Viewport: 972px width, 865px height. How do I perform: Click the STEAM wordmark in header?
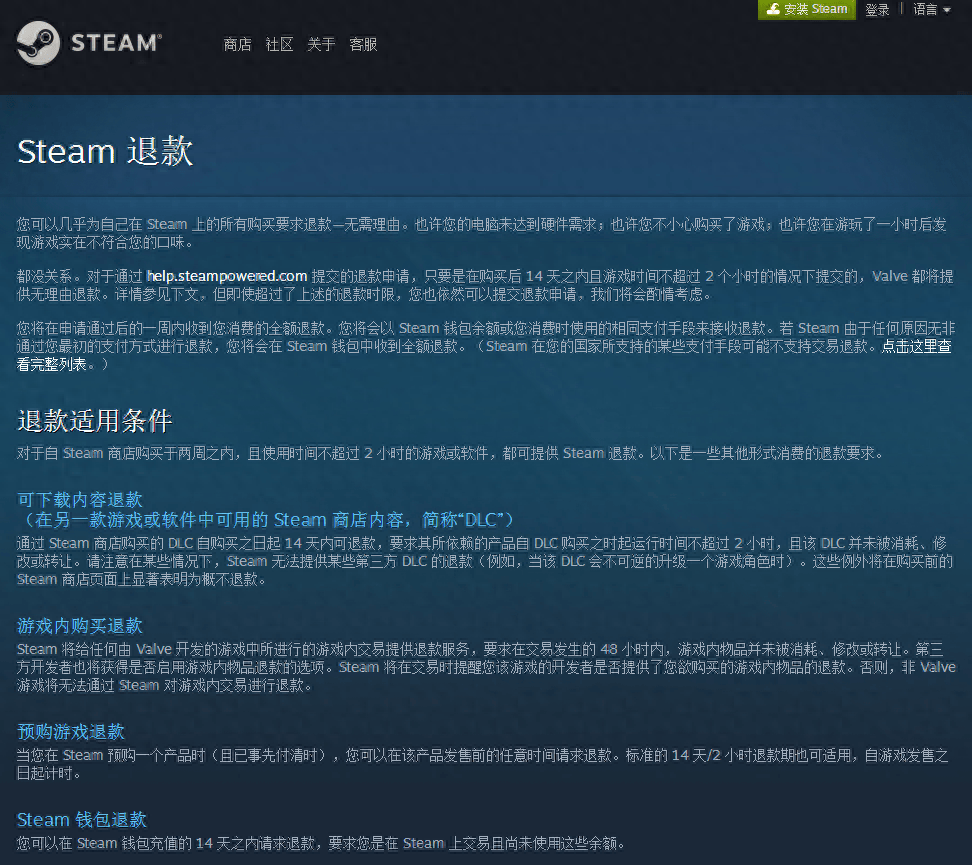(116, 44)
